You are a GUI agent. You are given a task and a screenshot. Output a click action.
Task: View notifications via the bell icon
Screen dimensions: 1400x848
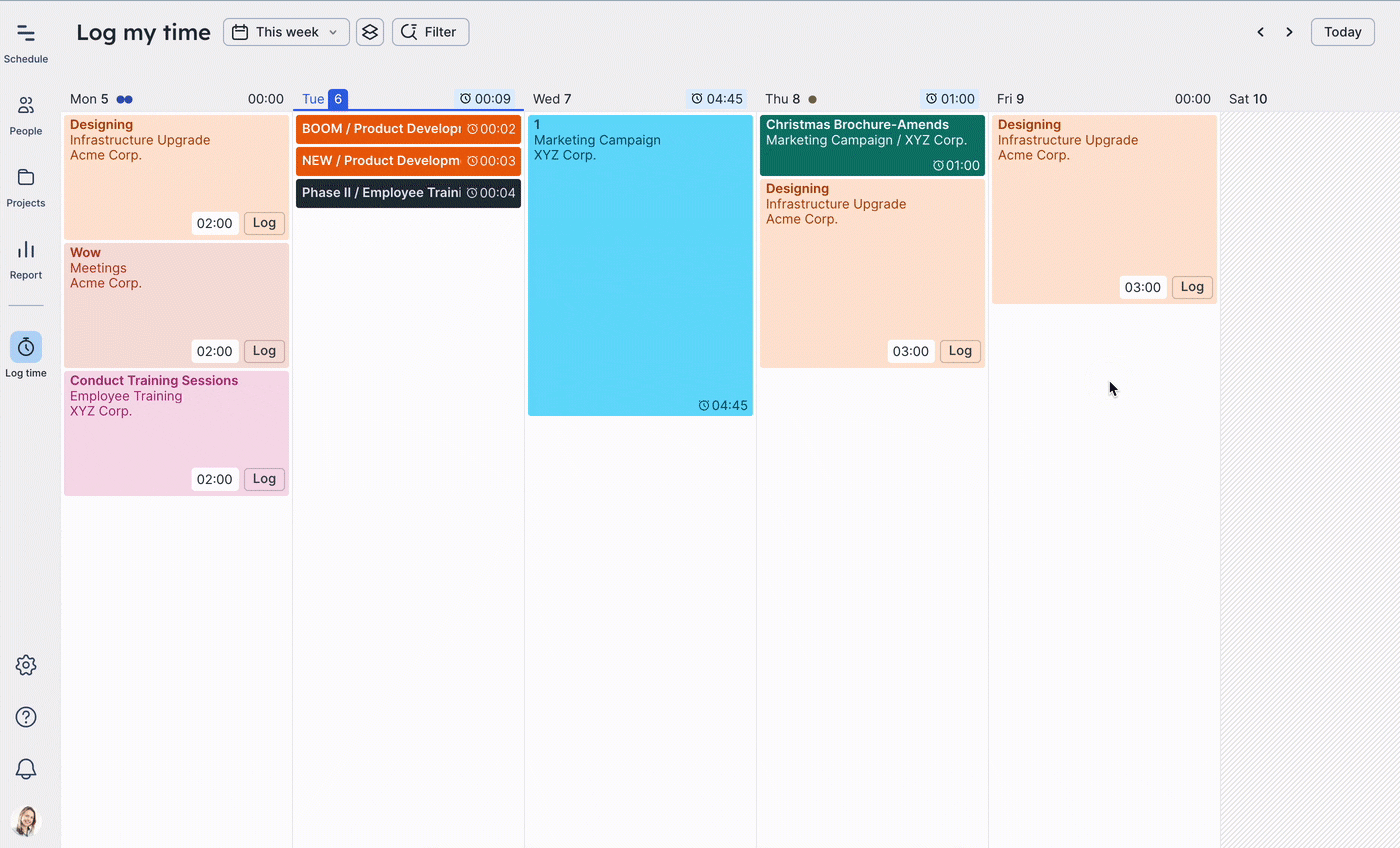point(26,768)
